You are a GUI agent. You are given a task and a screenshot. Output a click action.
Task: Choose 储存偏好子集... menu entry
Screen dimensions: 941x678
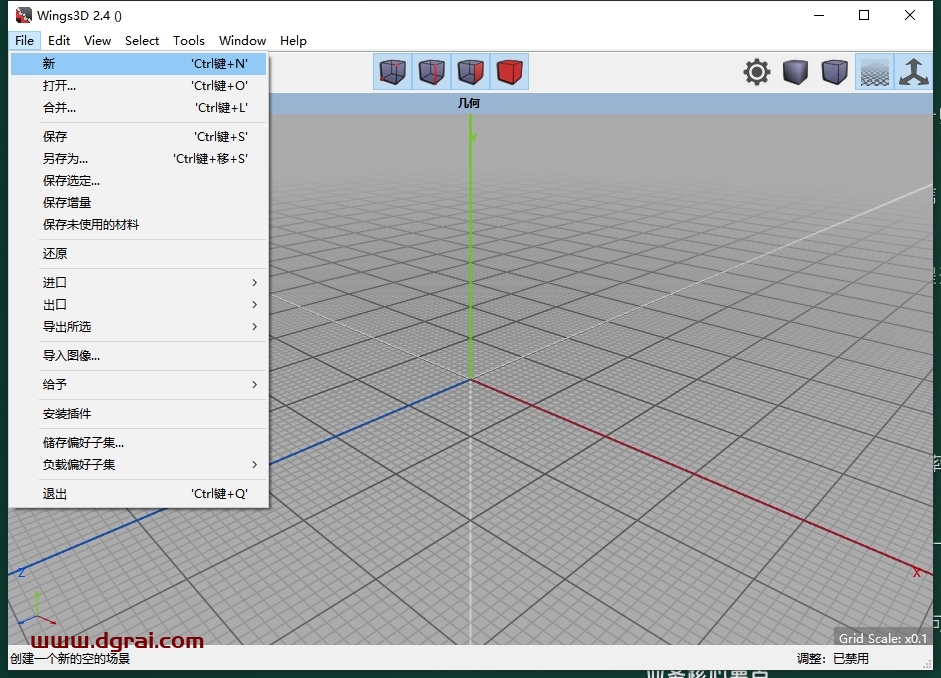point(139,443)
